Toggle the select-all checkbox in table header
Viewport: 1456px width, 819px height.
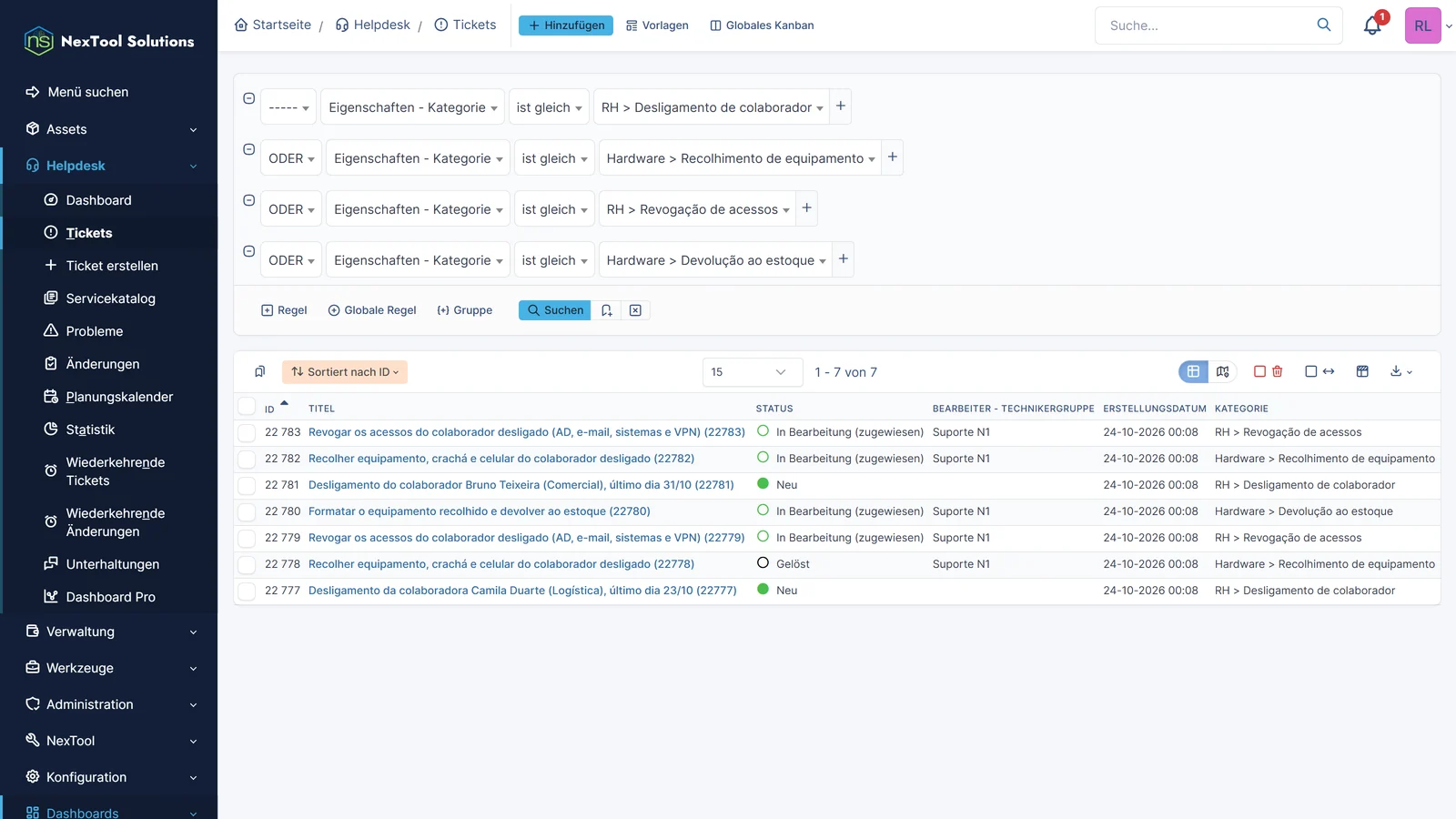pyautogui.click(x=247, y=407)
